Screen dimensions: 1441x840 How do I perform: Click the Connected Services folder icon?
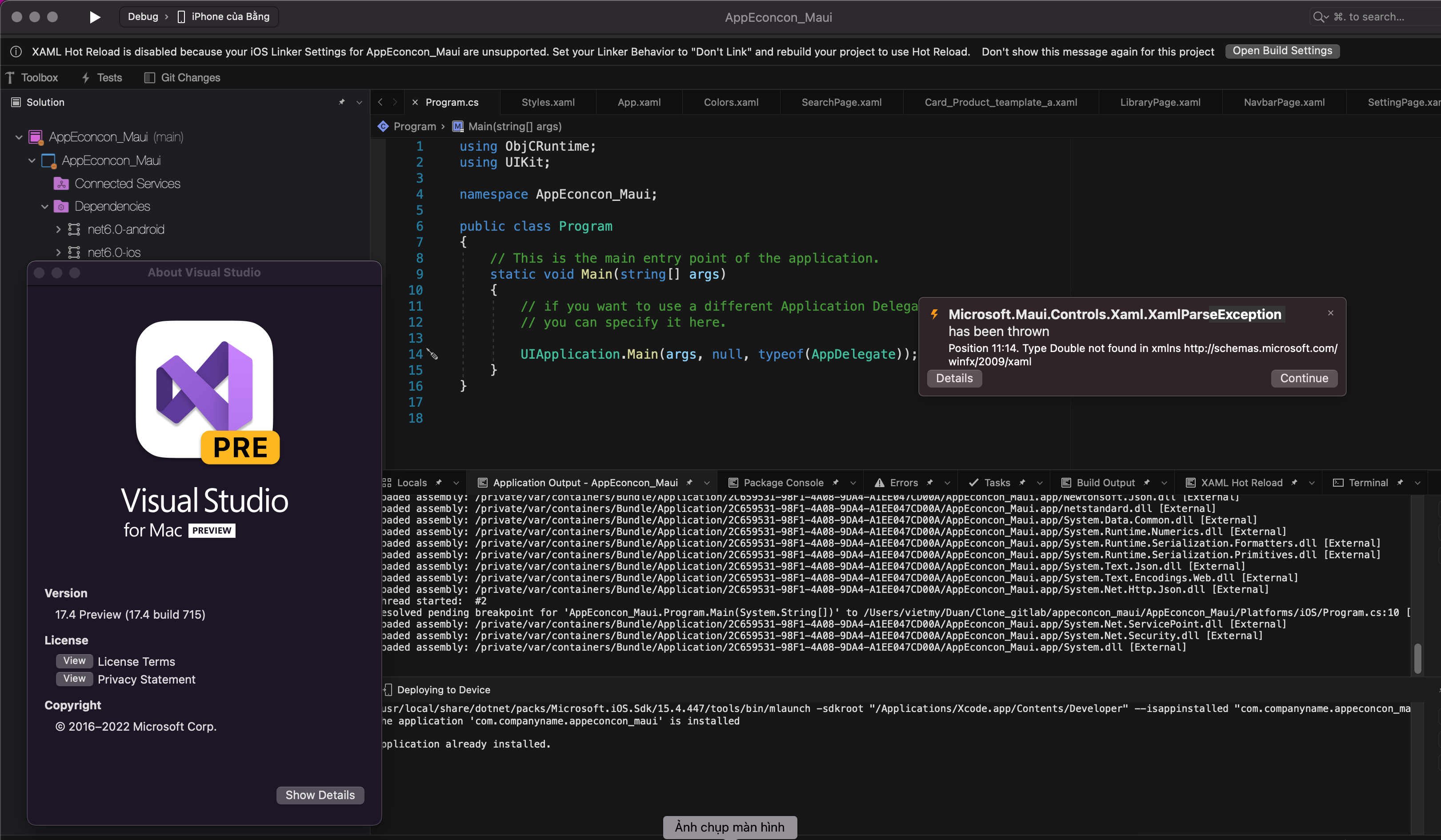pyautogui.click(x=61, y=184)
